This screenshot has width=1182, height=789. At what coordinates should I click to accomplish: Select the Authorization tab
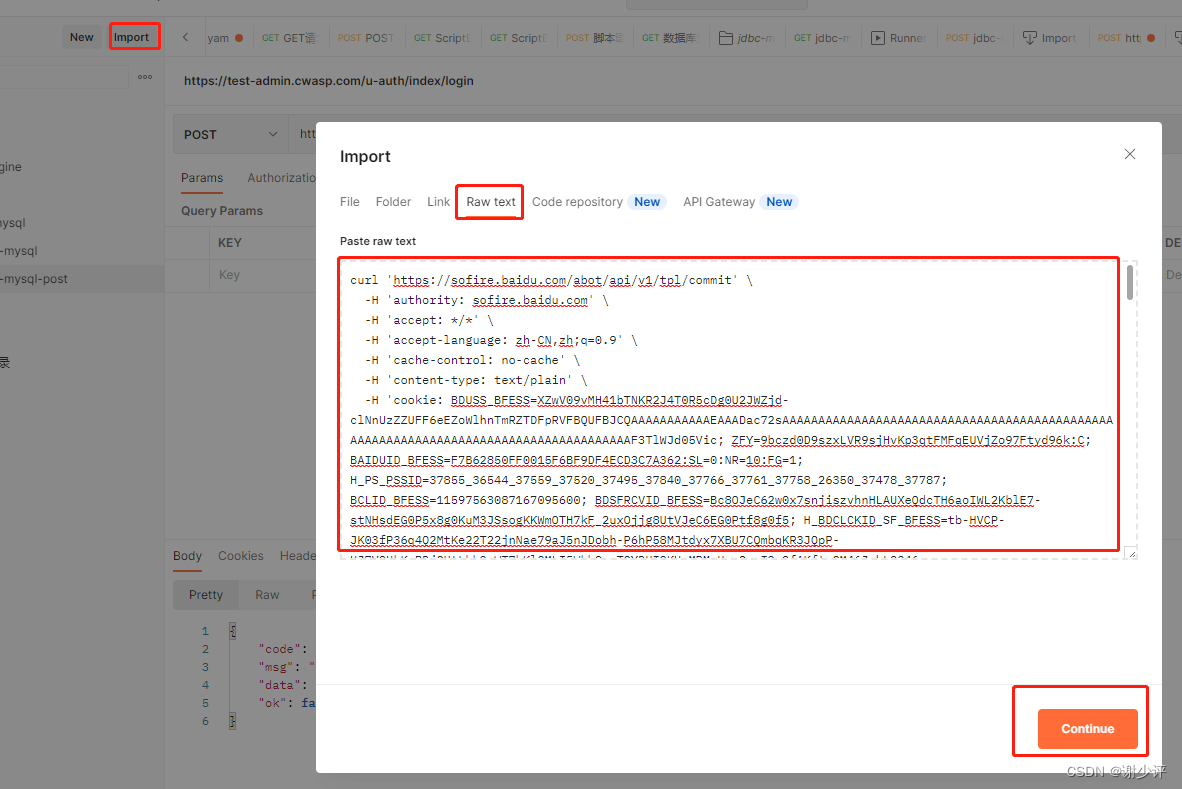point(281,178)
